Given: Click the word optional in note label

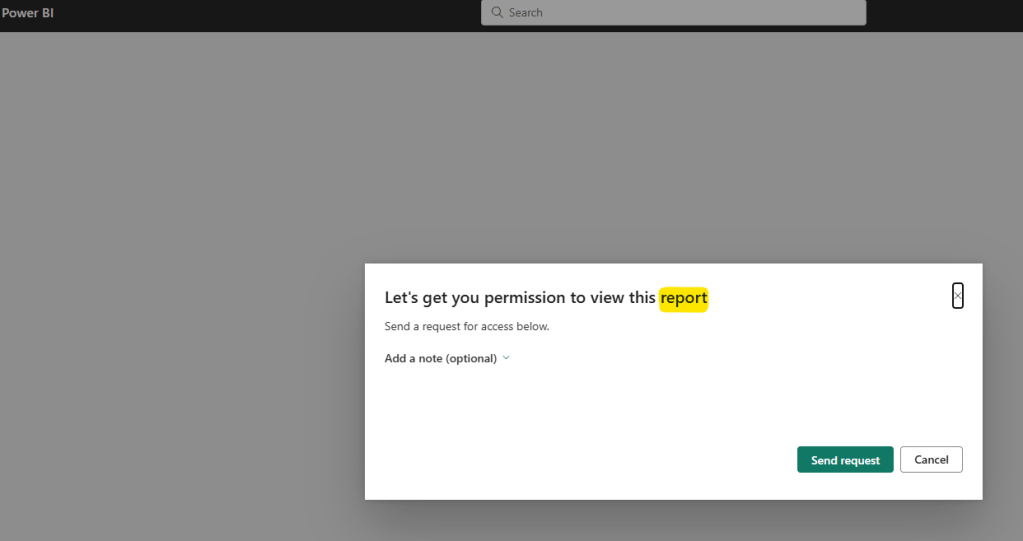Looking at the screenshot, I should point(471,358).
